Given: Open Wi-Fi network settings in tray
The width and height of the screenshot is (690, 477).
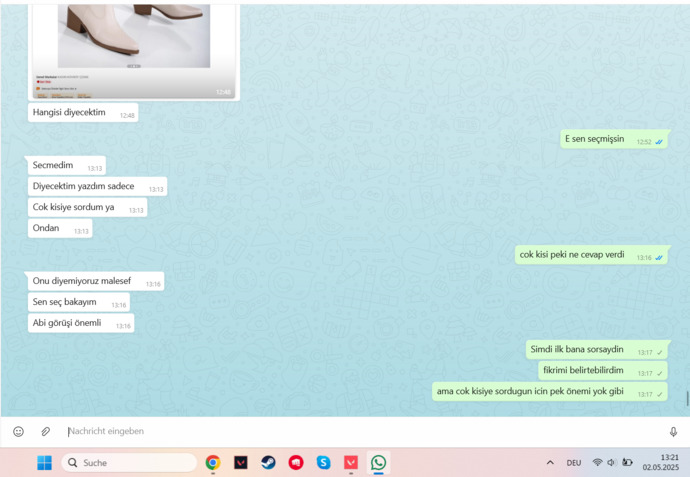Looking at the screenshot, I should [597, 462].
